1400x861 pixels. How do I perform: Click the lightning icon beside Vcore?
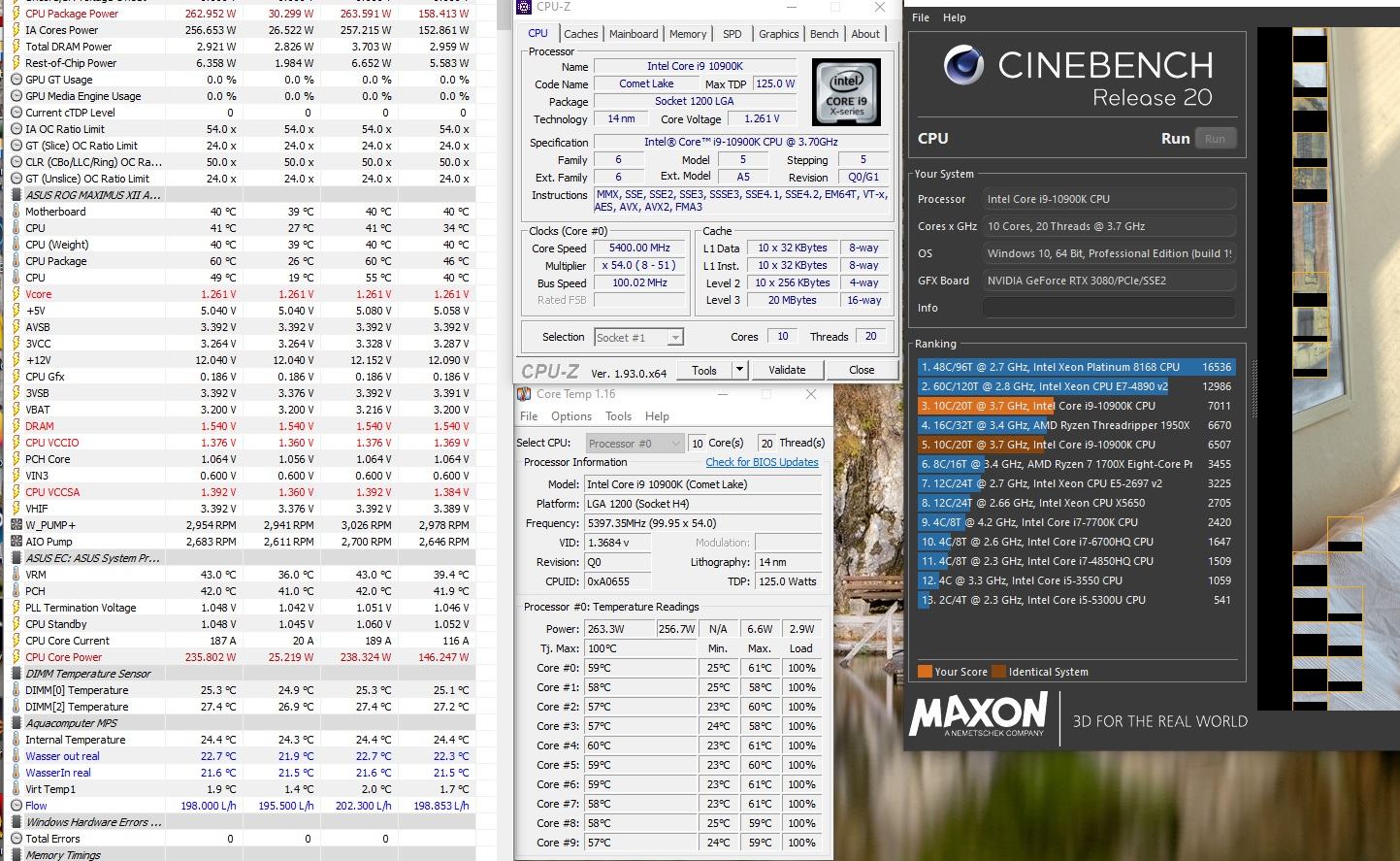(x=16, y=294)
